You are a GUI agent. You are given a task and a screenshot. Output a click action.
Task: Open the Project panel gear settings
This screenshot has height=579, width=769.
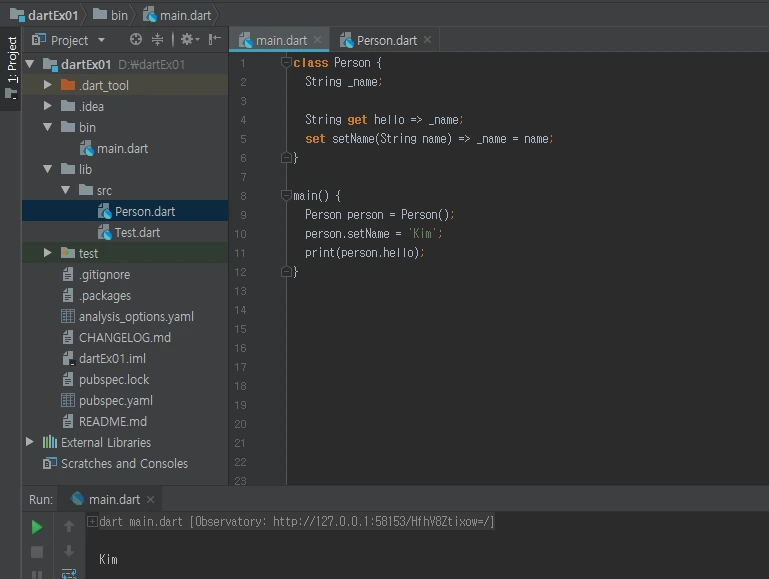click(186, 40)
